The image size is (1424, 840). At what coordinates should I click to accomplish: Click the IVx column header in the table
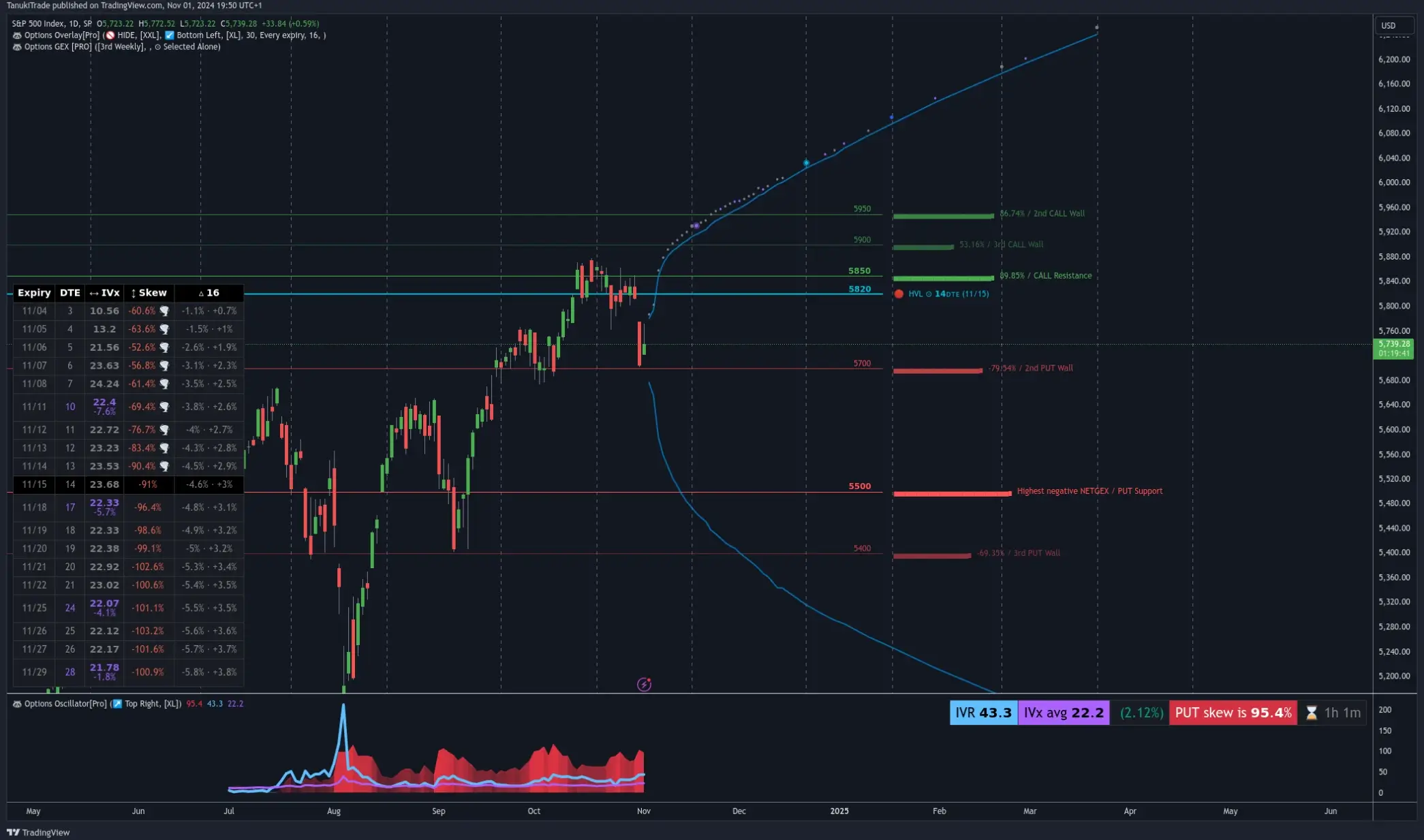point(104,292)
